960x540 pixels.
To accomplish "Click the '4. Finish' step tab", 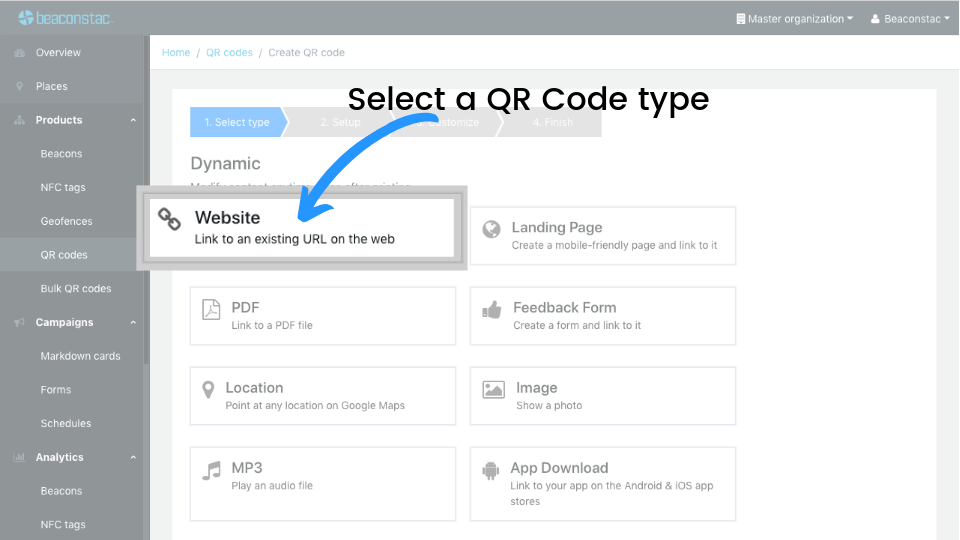I will pyautogui.click(x=553, y=122).
